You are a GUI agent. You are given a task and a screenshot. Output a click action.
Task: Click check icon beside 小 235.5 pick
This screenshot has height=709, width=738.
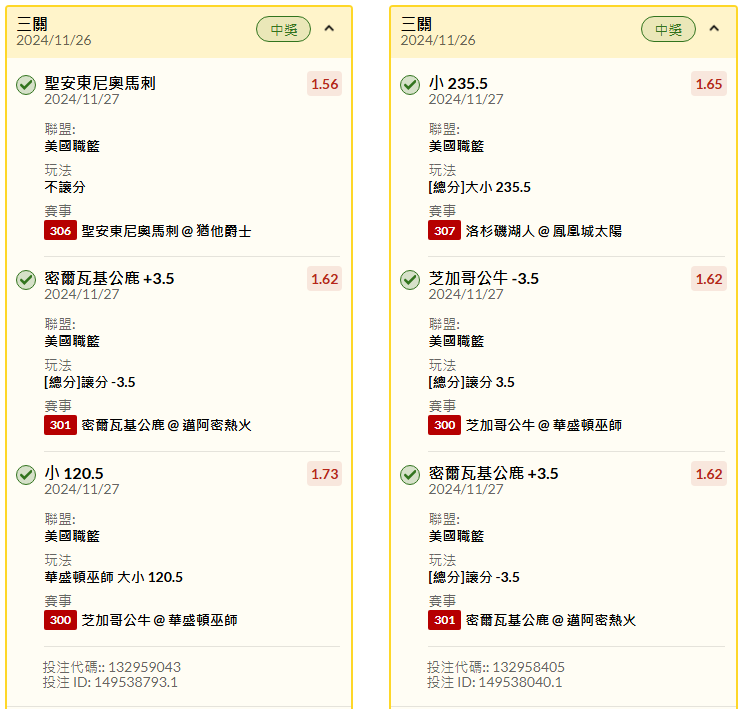[x=410, y=85]
